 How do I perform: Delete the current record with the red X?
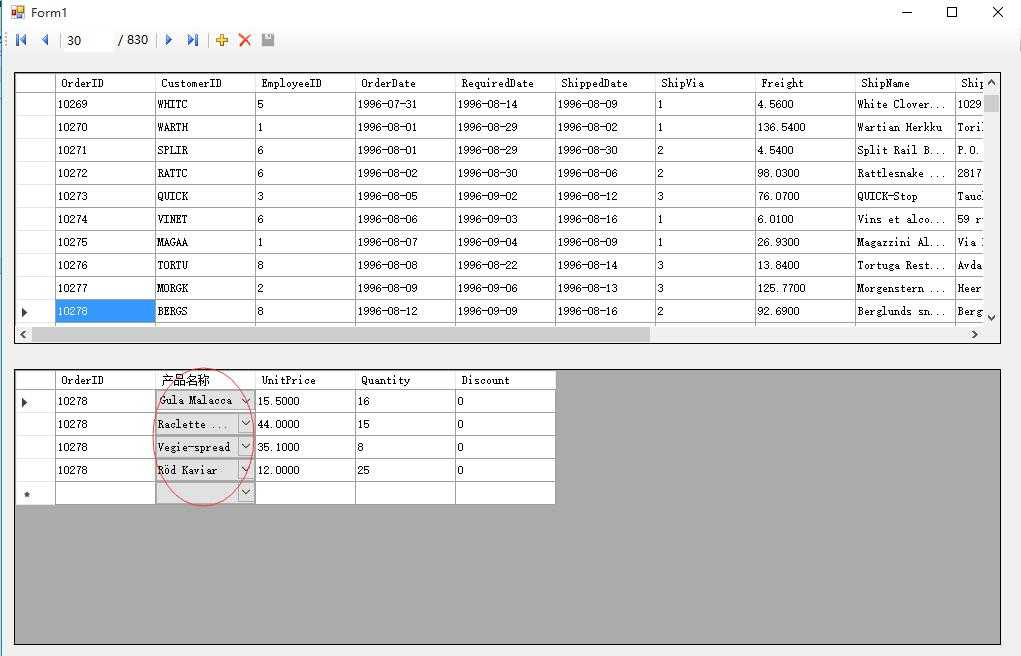click(x=245, y=40)
